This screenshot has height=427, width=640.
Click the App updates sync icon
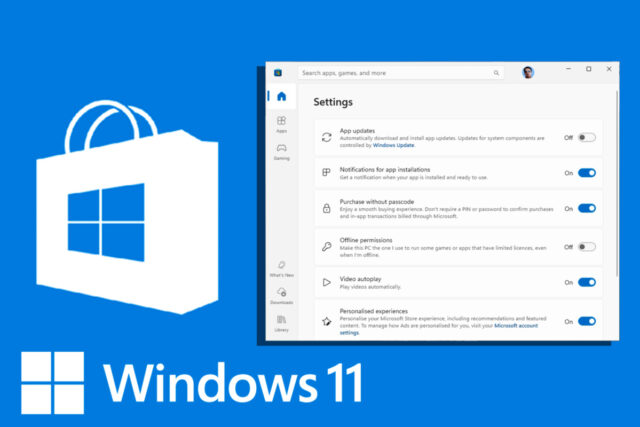[327, 137]
